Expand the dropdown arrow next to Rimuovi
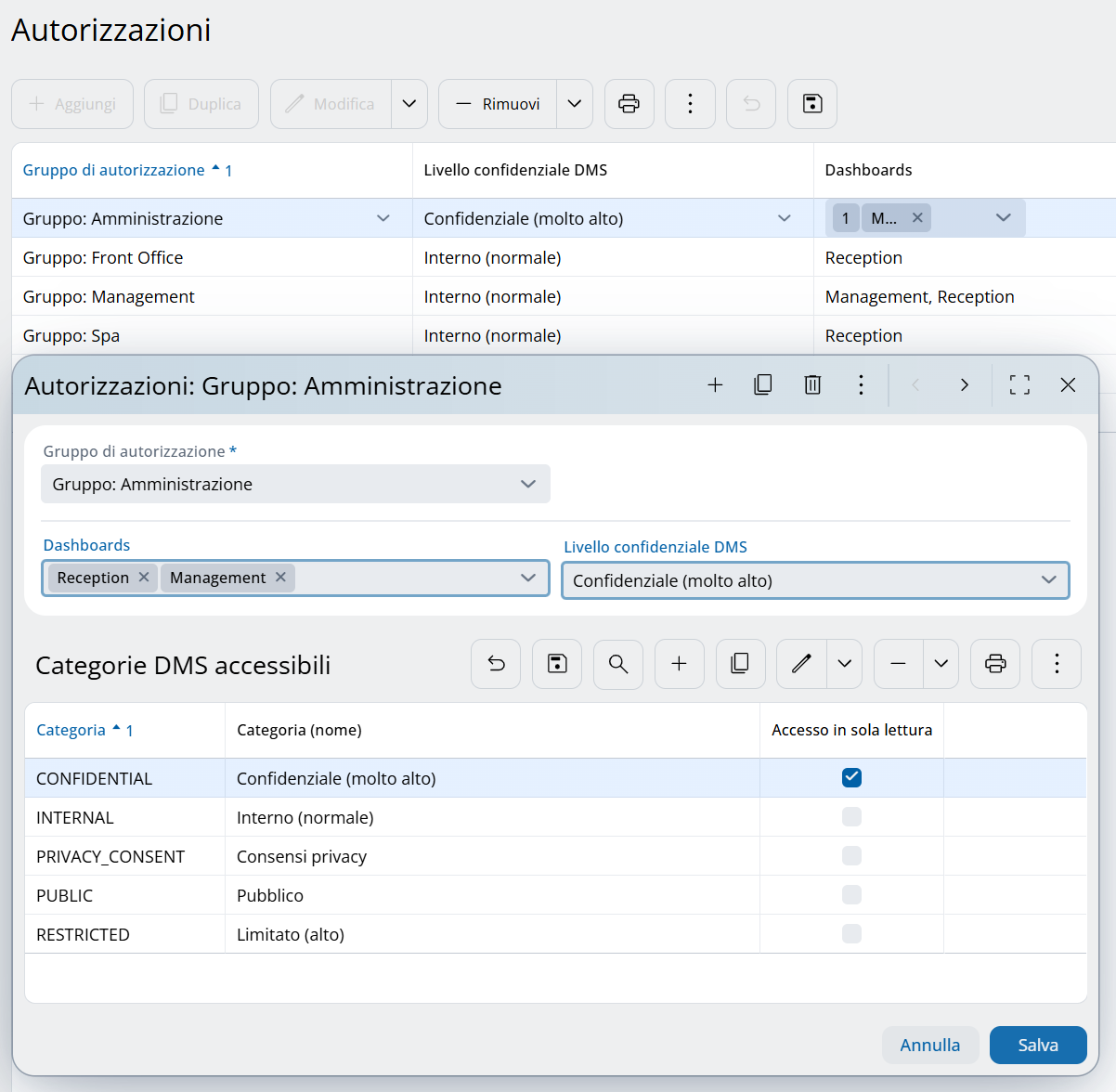 click(x=575, y=104)
